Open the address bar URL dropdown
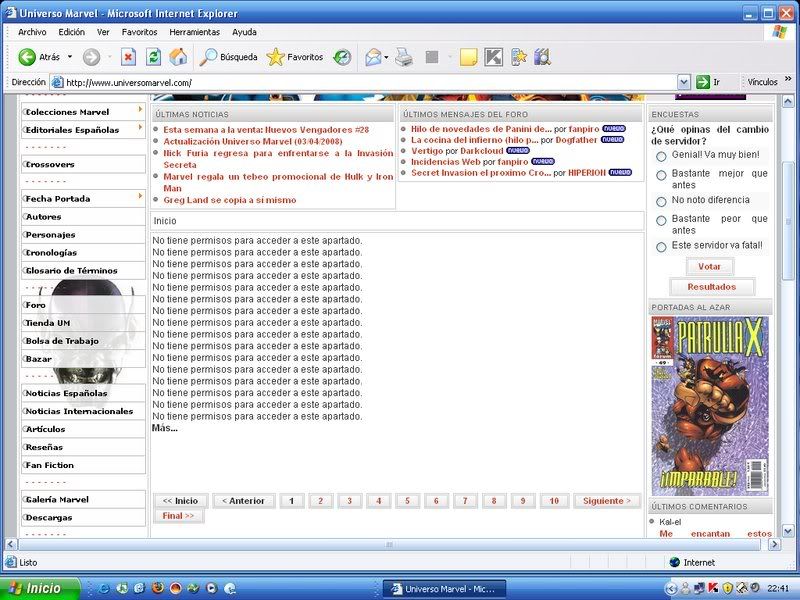The image size is (800, 600). pyautogui.click(x=684, y=82)
